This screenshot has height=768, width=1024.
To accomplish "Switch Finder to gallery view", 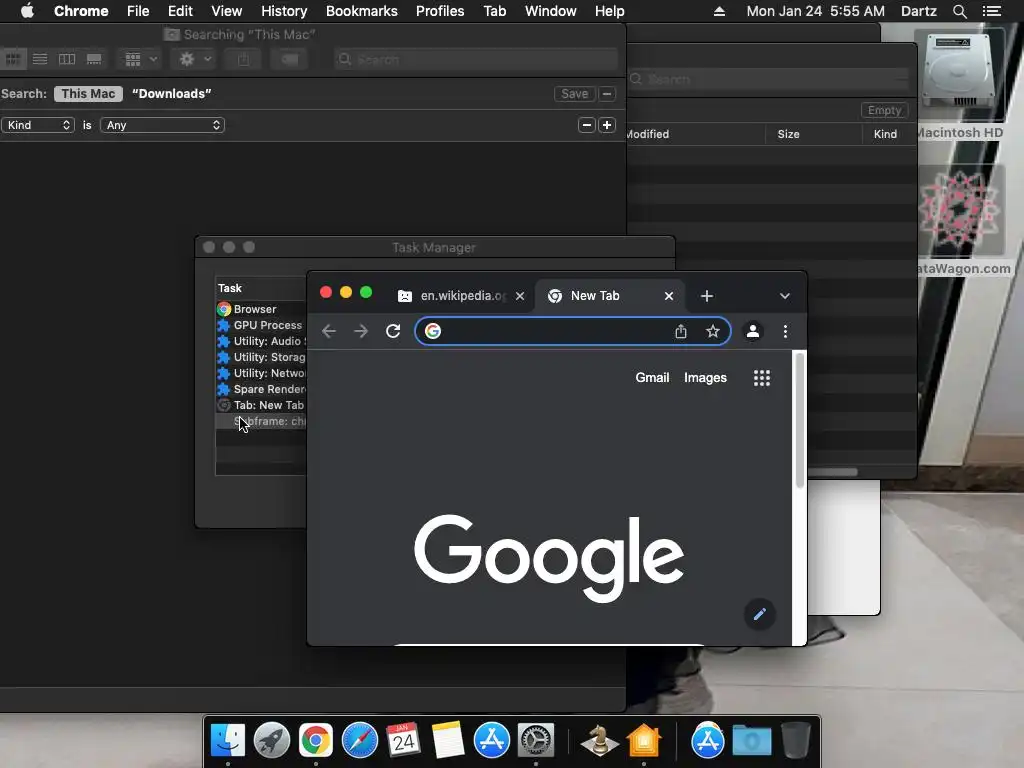I will point(94,59).
